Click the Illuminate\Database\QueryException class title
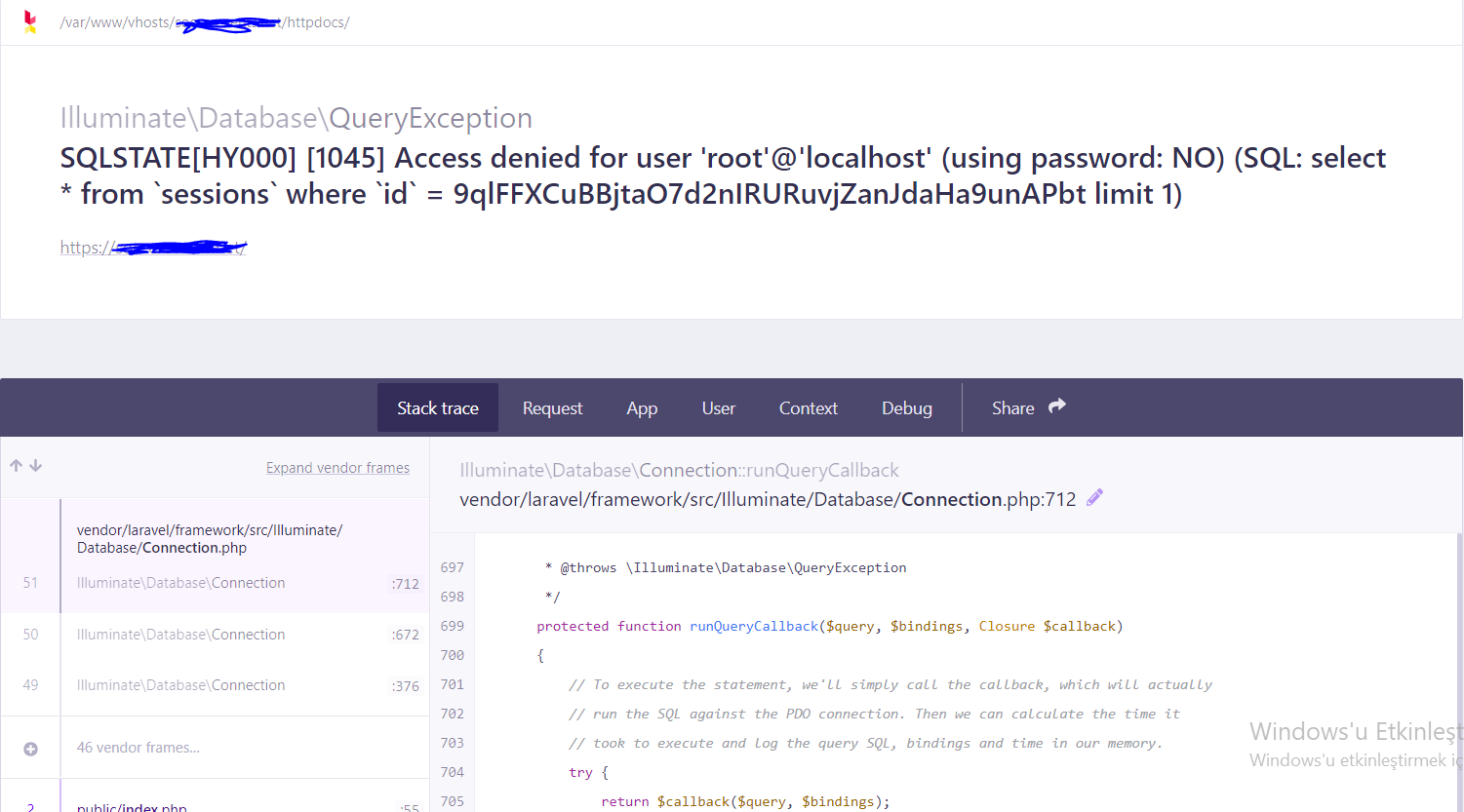Image resolution: width=1464 pixels, height=812 pixels. [297, 118]
